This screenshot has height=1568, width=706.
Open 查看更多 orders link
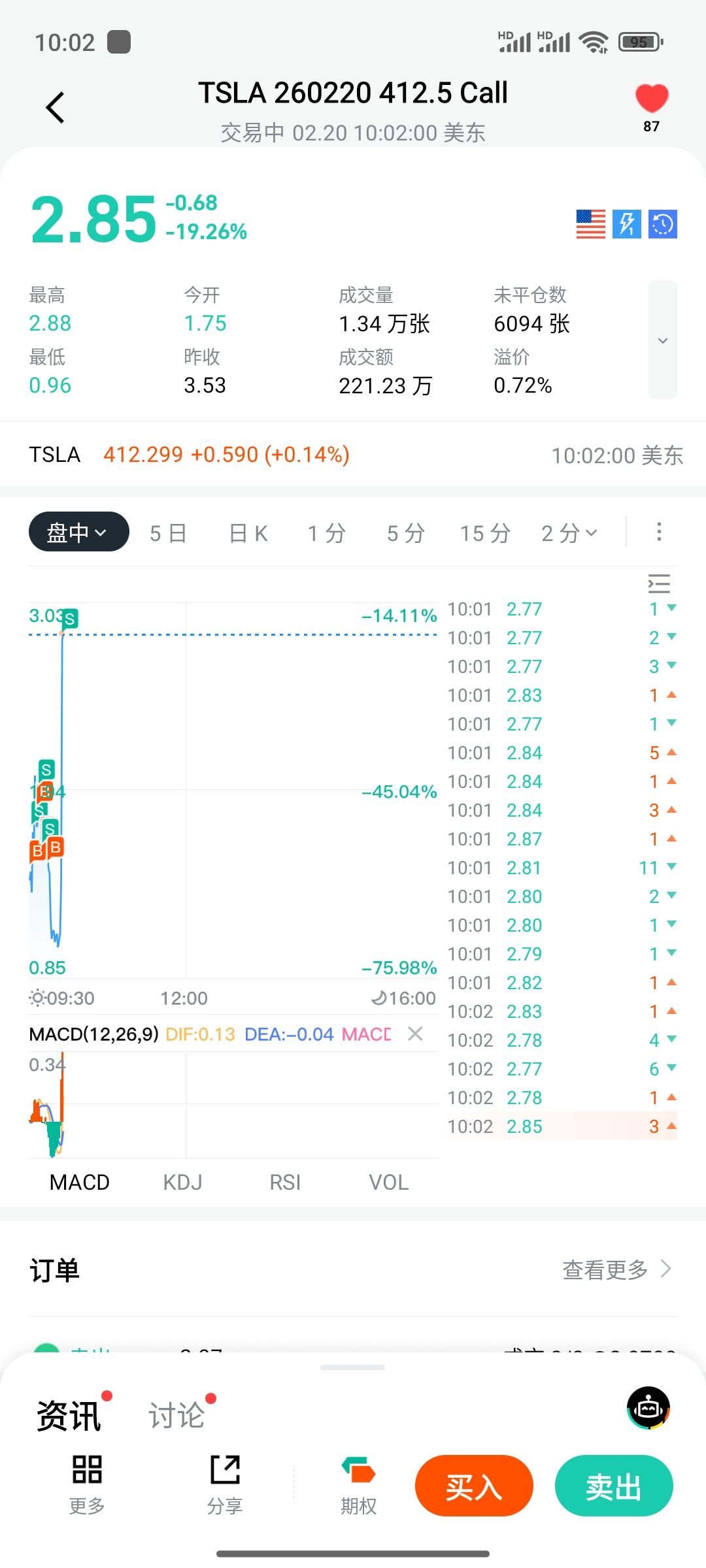point(616,1269)
